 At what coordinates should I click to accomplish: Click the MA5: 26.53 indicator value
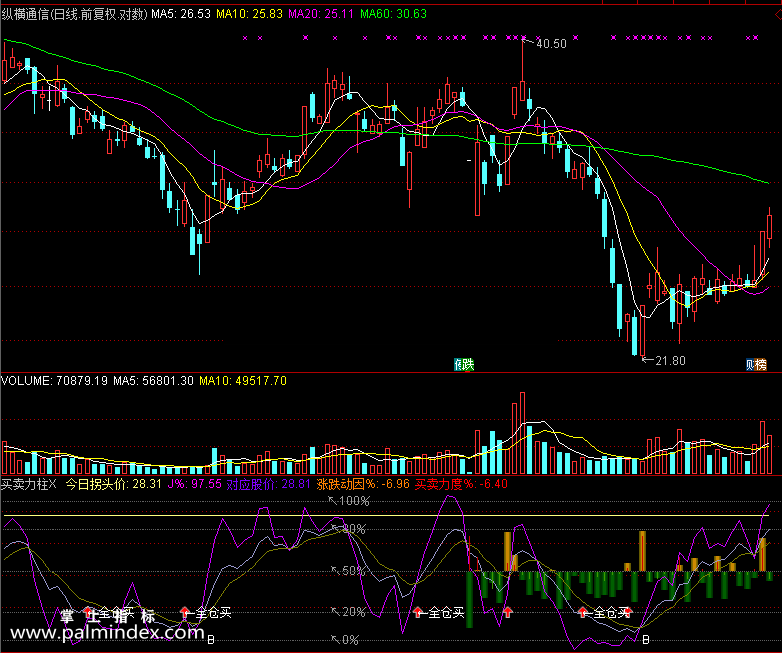pyautogui.click(x=181, y=14)
